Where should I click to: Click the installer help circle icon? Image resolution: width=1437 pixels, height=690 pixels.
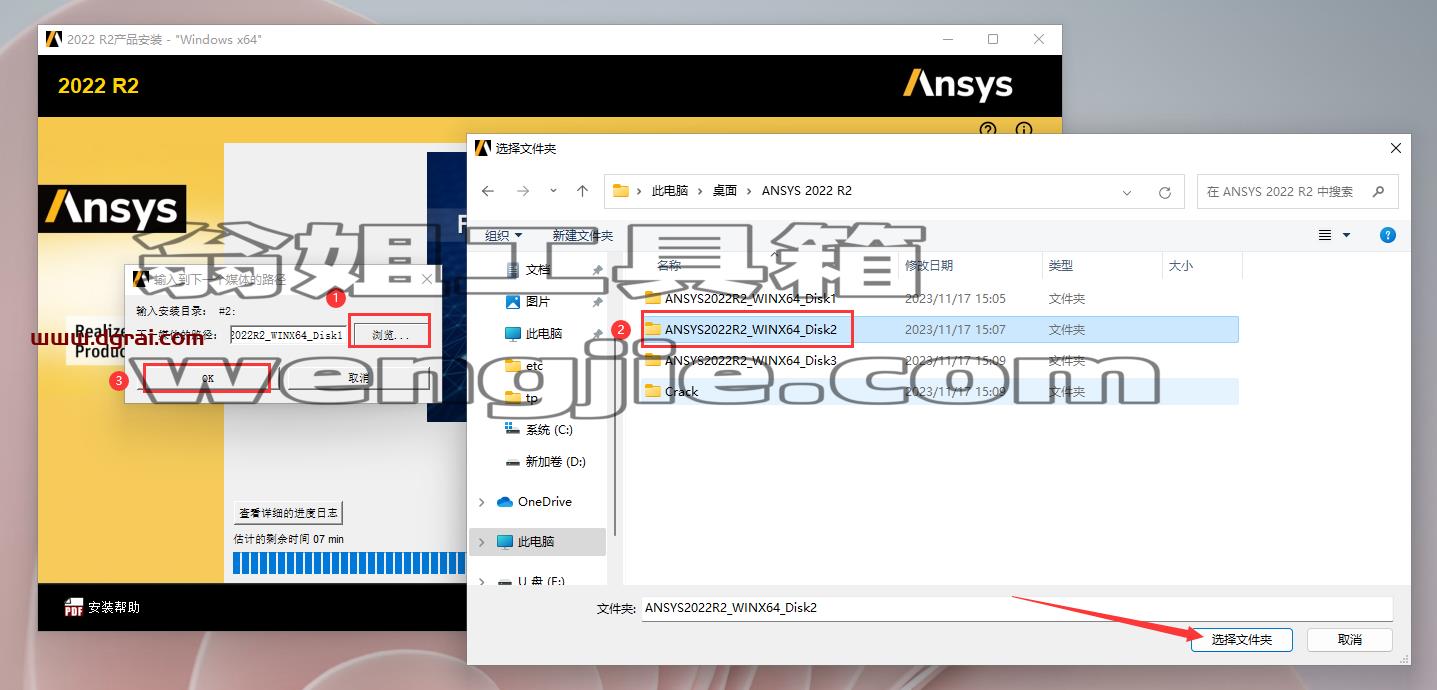[988, 130]
